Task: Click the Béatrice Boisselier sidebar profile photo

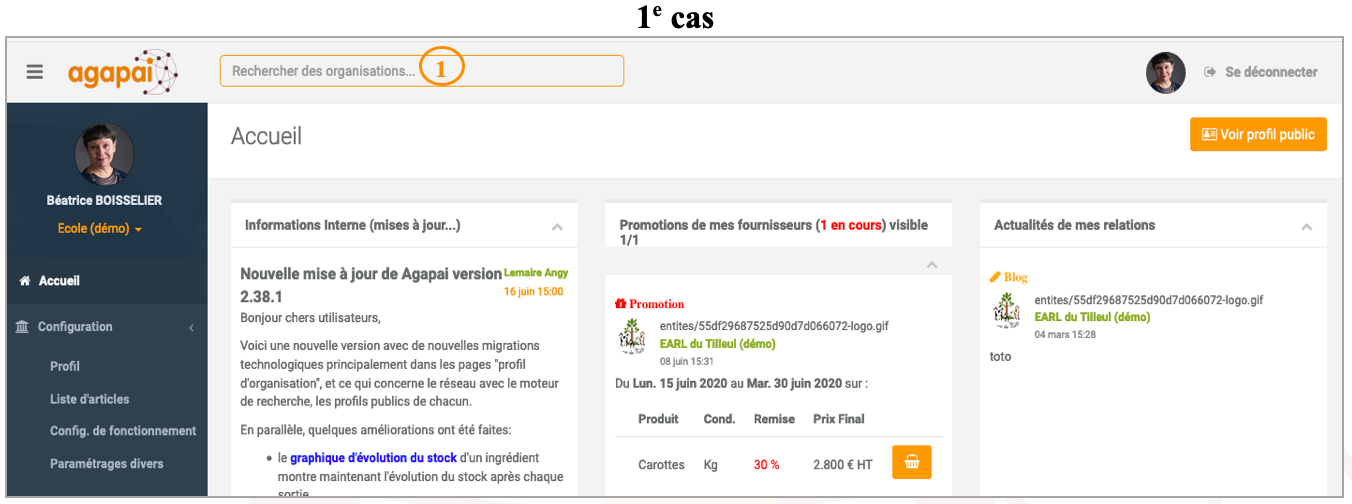Action: coord(105,154)
